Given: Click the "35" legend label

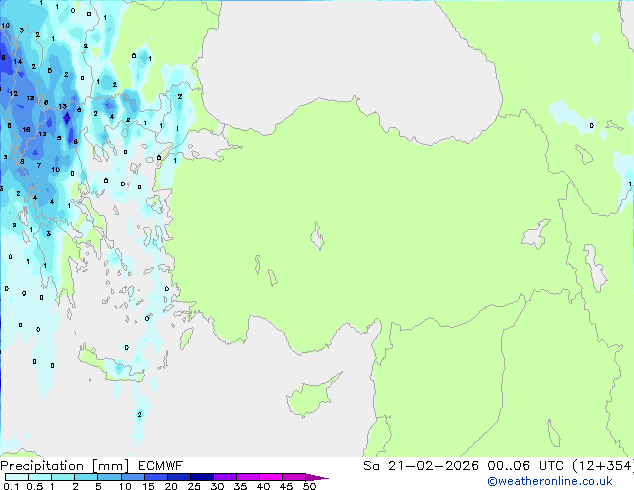Looking at the screenshot, I should pos(240,486).
